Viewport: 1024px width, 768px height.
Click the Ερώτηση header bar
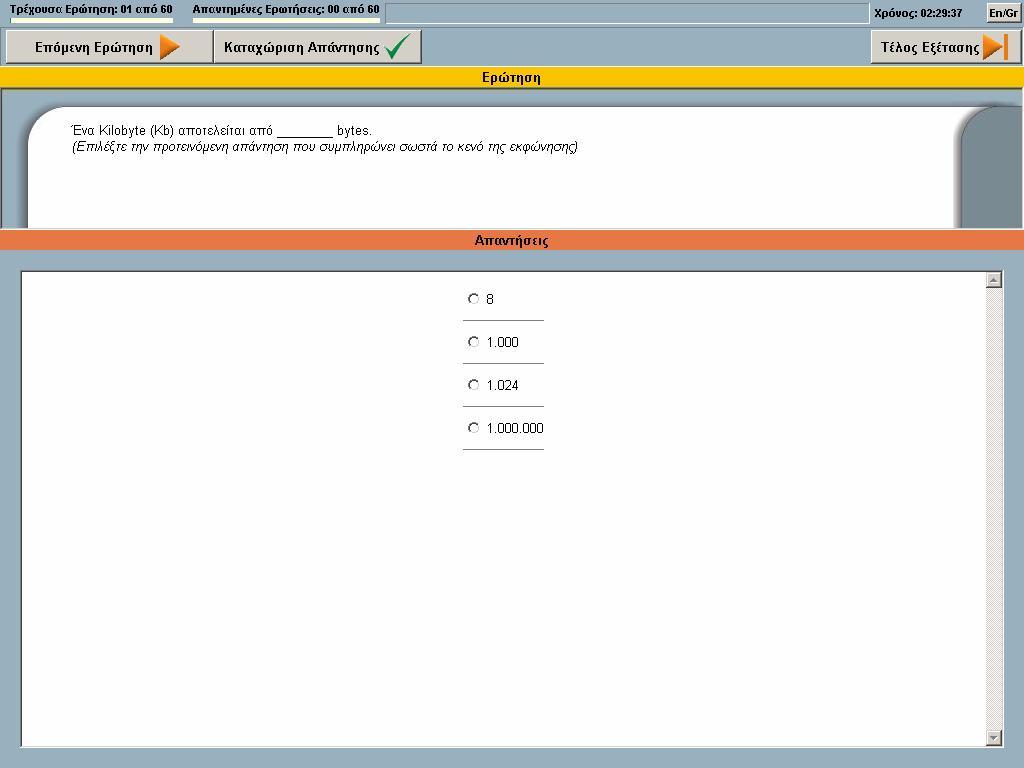(512, 78)
